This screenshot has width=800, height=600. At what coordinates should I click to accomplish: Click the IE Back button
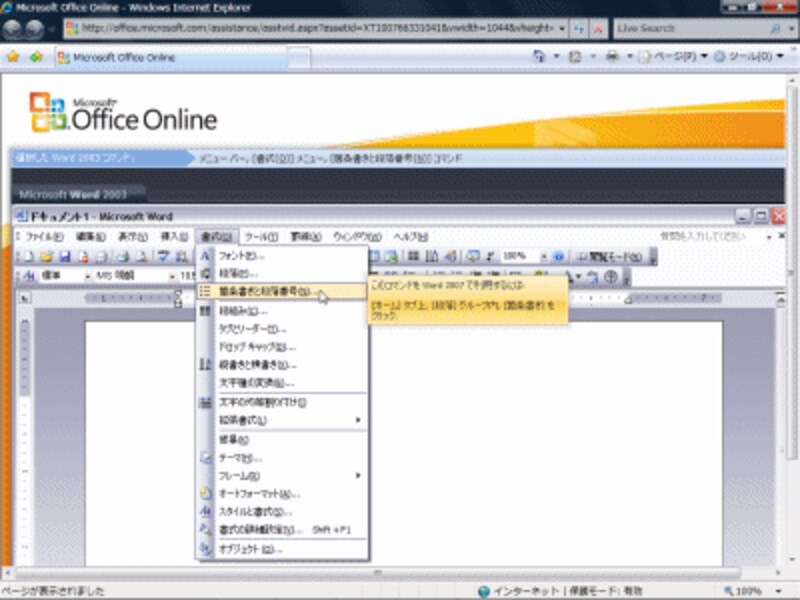point(13,29)
